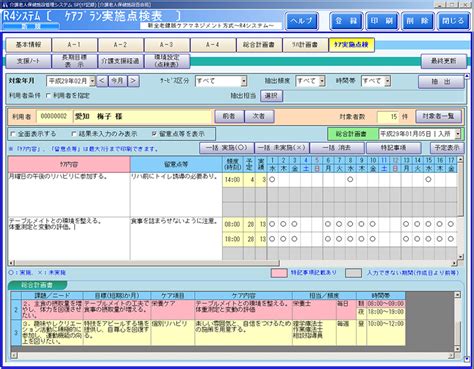This screenshot has width=474, height=369.
Task: Expand the 対象年月 dropdown
Action: (x=92, y=81)
